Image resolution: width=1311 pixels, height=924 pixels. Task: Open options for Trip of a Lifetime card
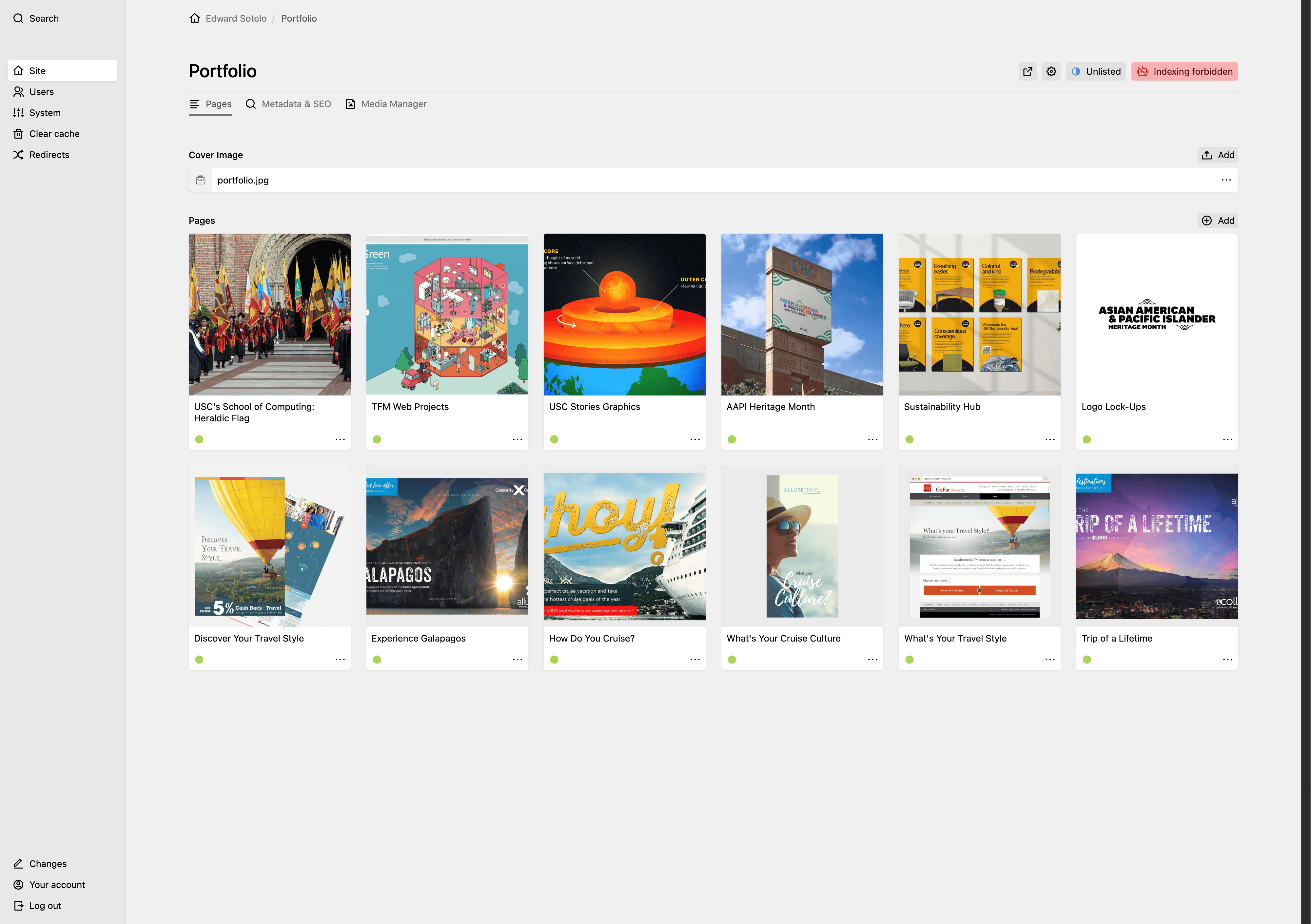click(x=1228, y=660)
